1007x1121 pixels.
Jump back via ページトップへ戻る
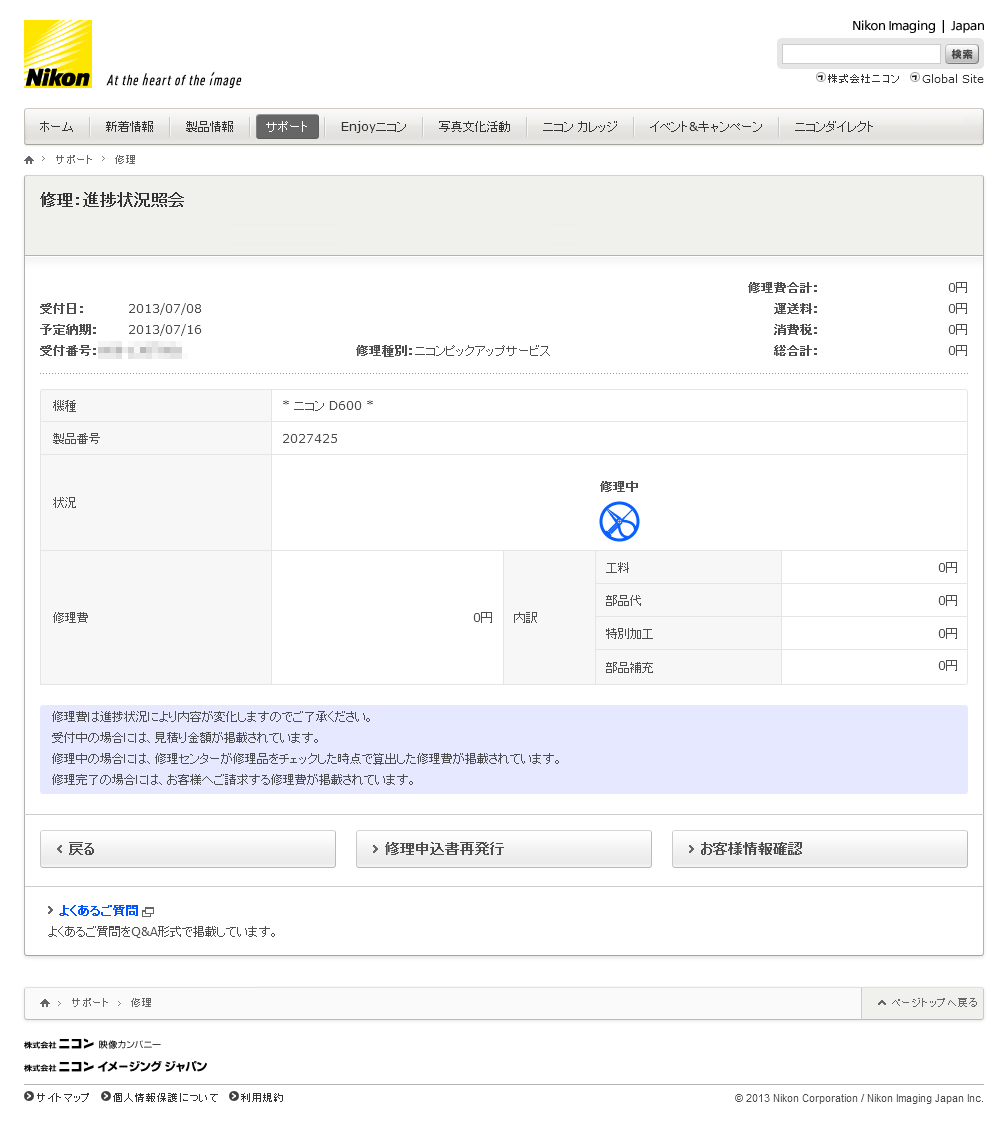(927, 1003)
